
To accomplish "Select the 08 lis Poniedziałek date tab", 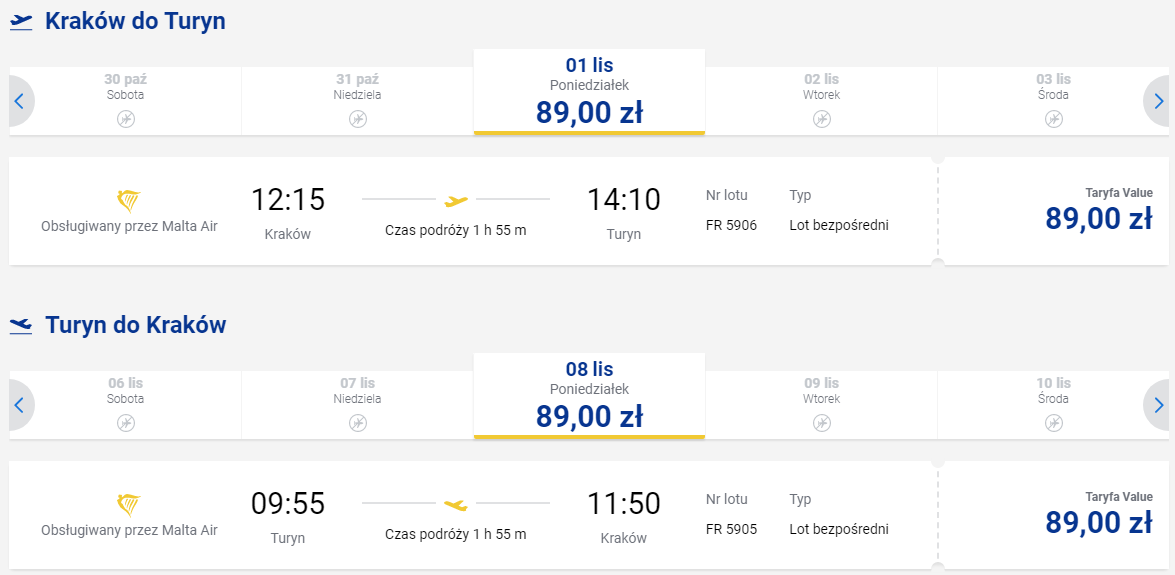I will (x=589, y=396).
